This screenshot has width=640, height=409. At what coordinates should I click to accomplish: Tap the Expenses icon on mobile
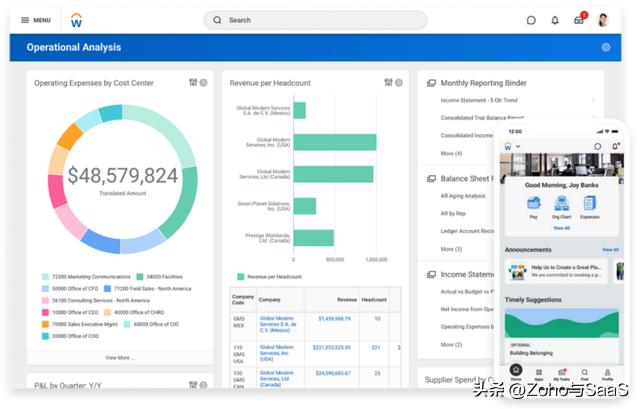click(590, 204)
